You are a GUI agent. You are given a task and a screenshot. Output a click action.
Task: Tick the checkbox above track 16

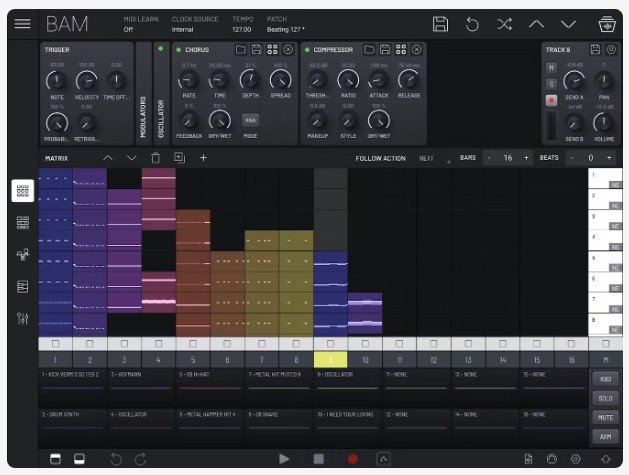[571, 344]
